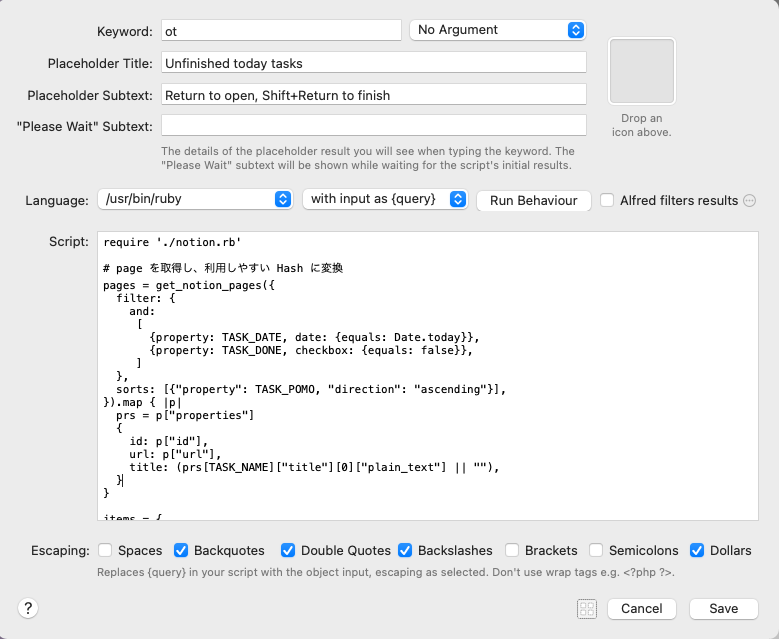This screenshot has height=639, width=779.
Task: Click the Japanese comment line in script
Action: click(x=223, y=268)
